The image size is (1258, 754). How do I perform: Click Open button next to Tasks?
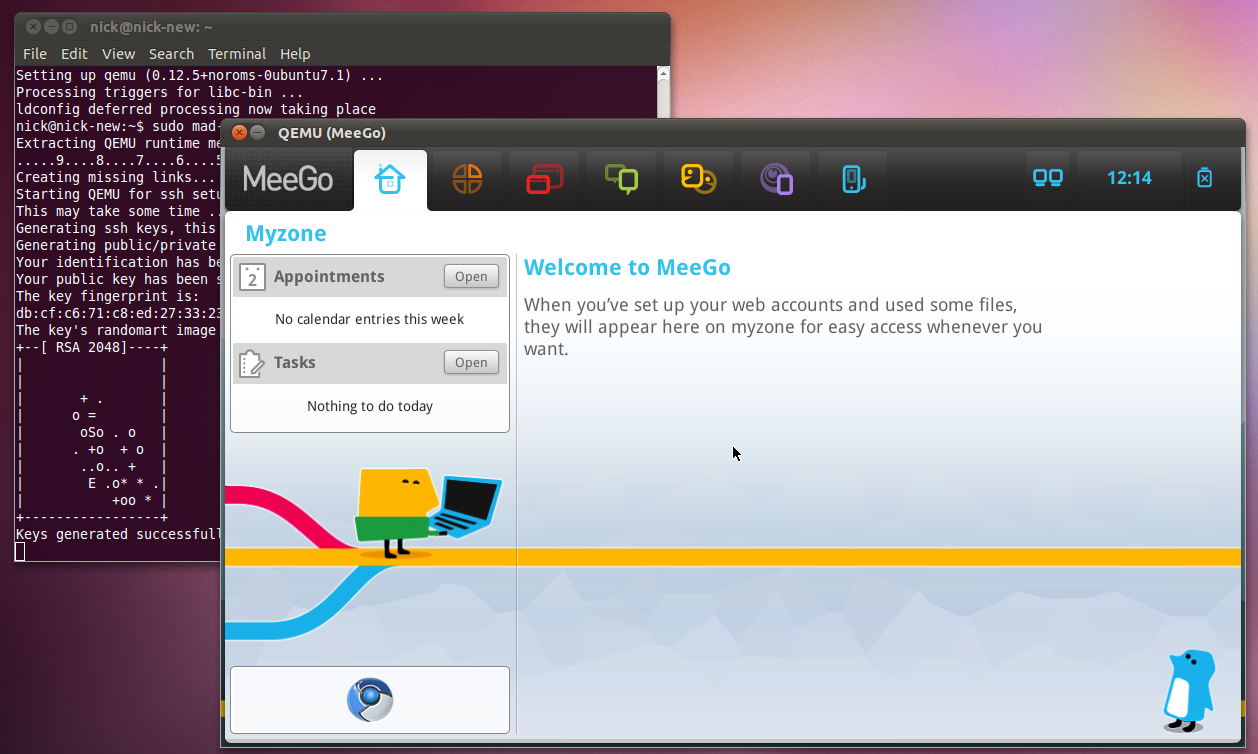[x=471, y=363]
